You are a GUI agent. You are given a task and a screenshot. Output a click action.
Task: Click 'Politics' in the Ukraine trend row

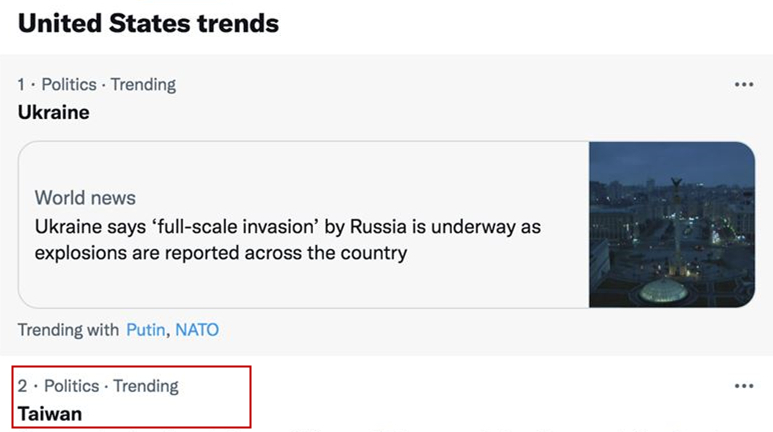(x=69, y=84)
